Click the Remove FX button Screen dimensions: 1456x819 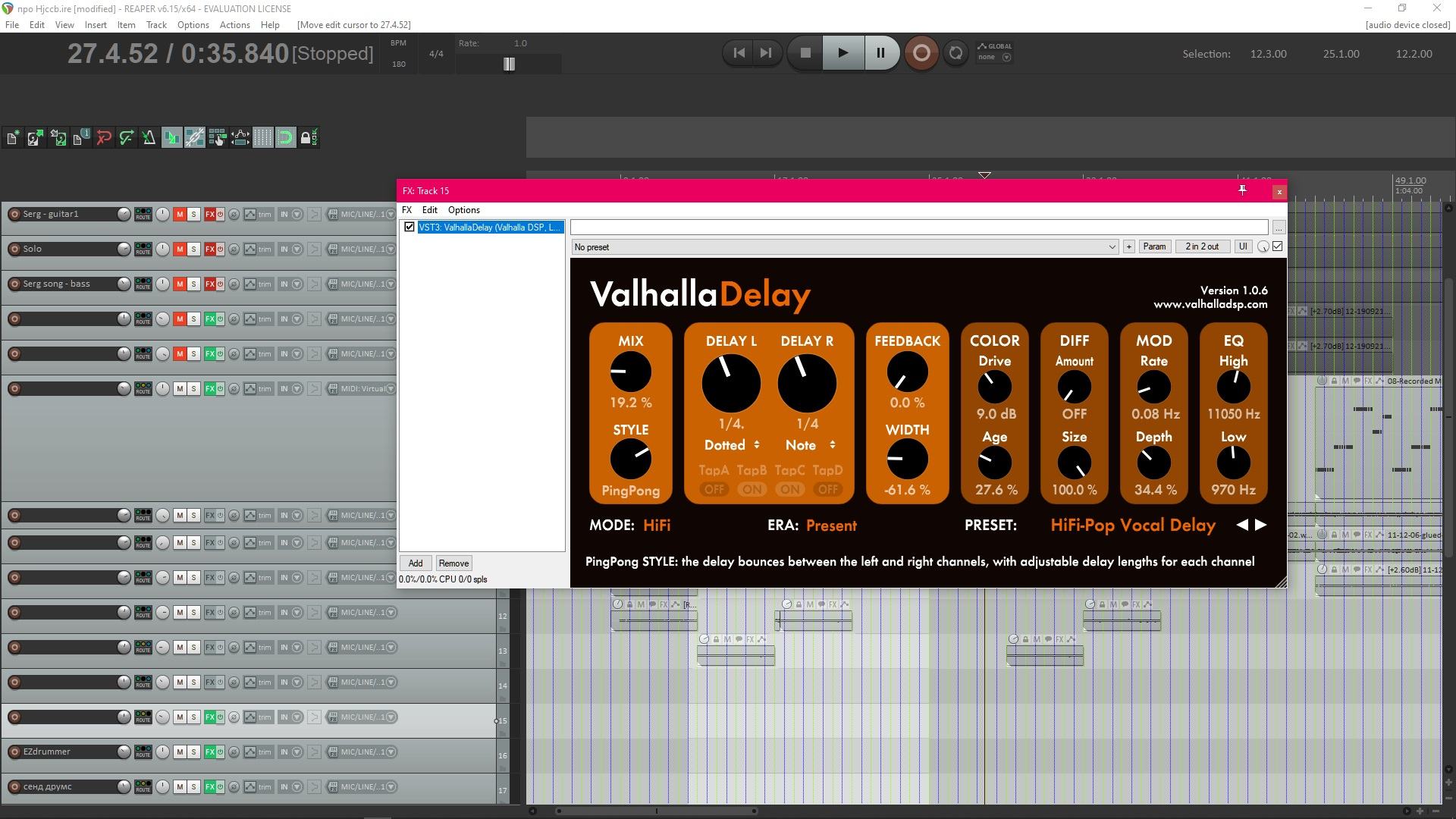[453, 563]
